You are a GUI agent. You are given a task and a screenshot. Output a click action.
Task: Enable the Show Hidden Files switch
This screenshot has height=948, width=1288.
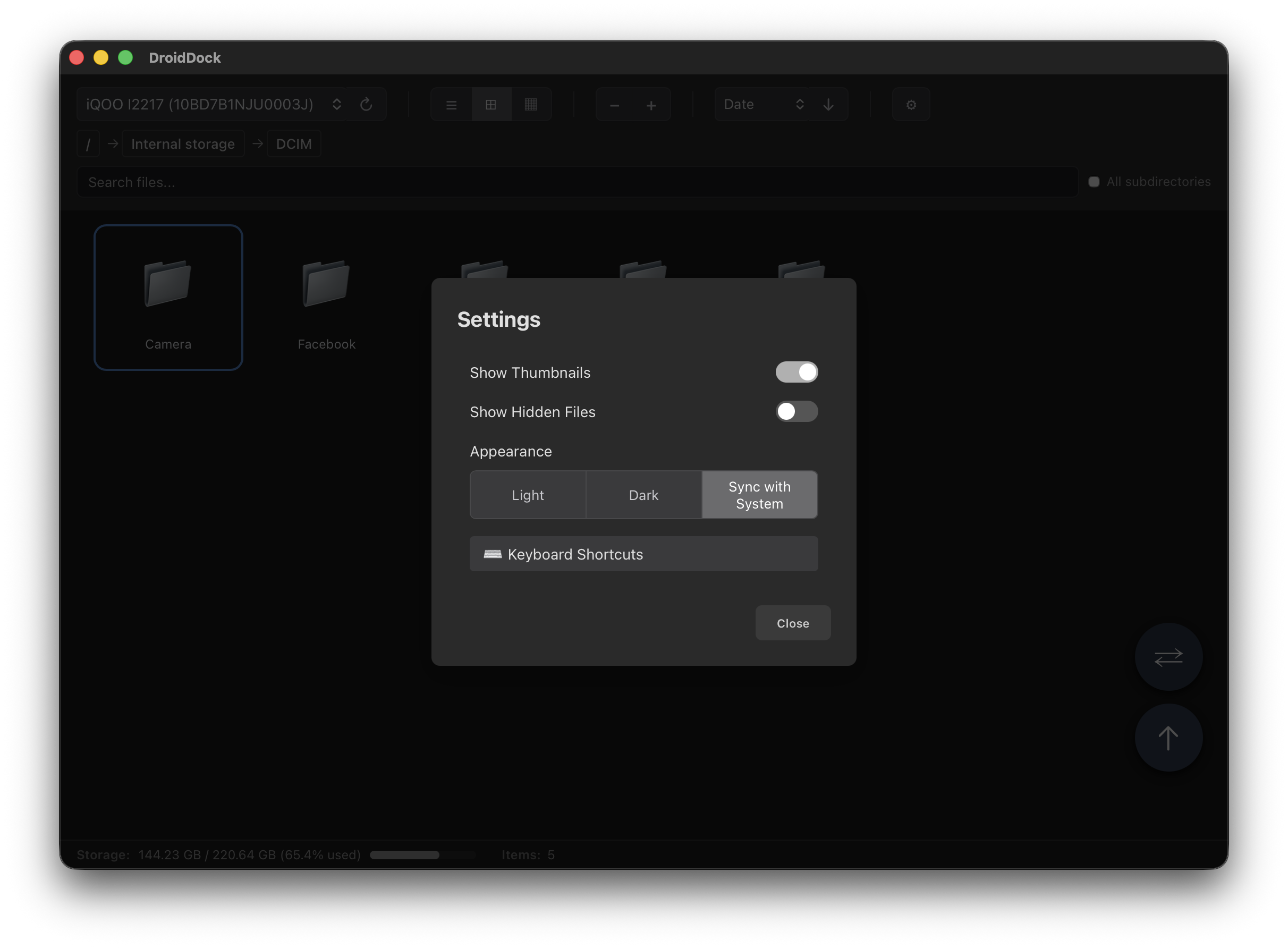point(797,411)
